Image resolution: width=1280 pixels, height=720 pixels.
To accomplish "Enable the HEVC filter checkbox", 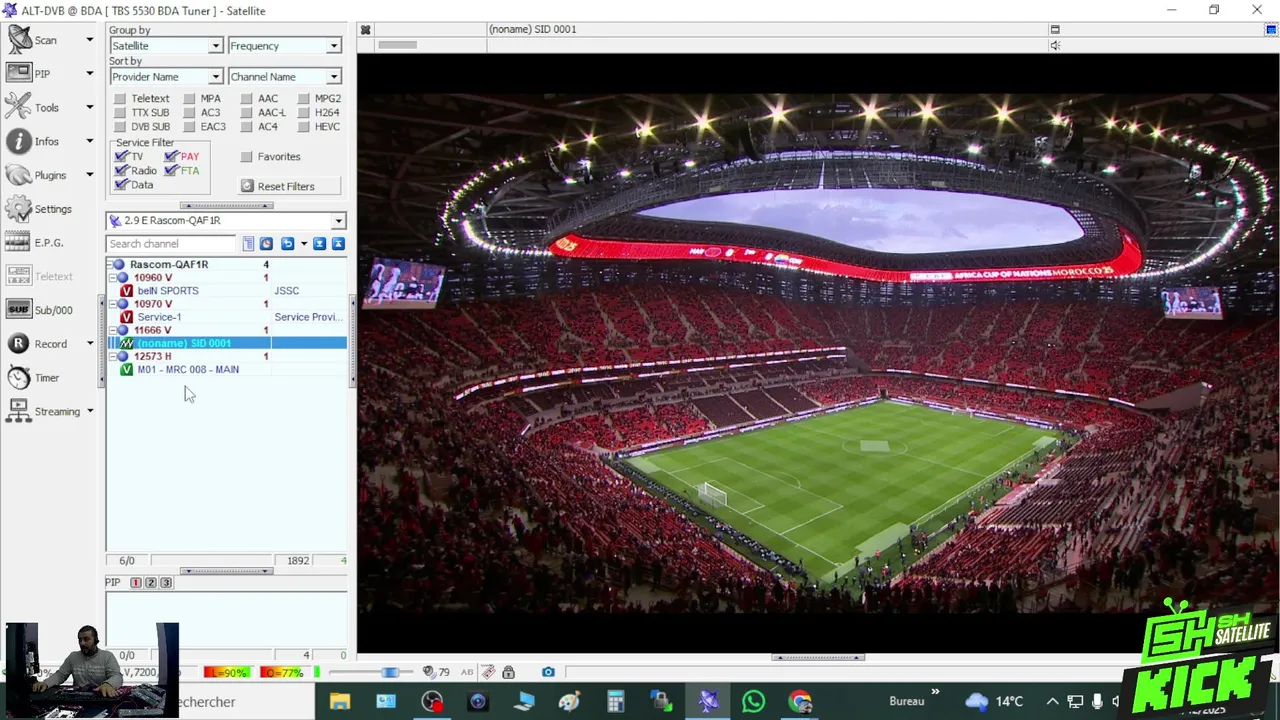I will click(x=304, y=127).
